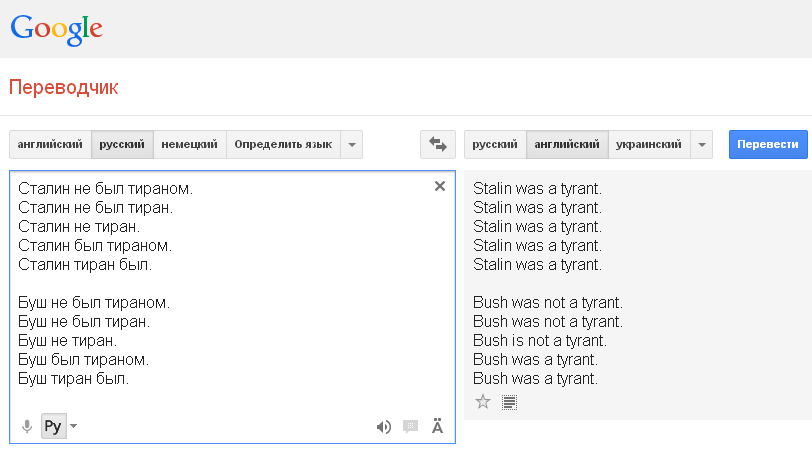
Task: Star the translation to save to phrasebook
Action: point(483,402)
